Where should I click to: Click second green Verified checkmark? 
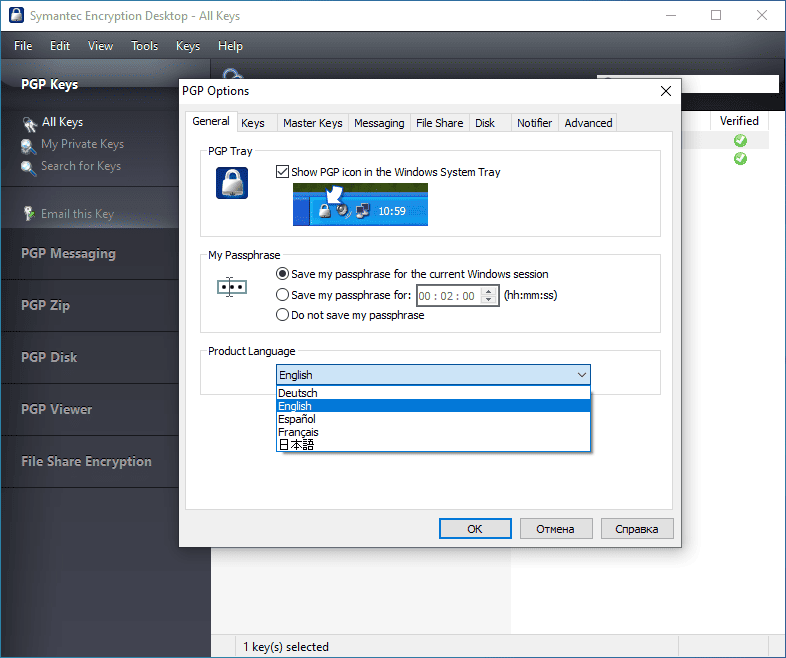(740, 158)
